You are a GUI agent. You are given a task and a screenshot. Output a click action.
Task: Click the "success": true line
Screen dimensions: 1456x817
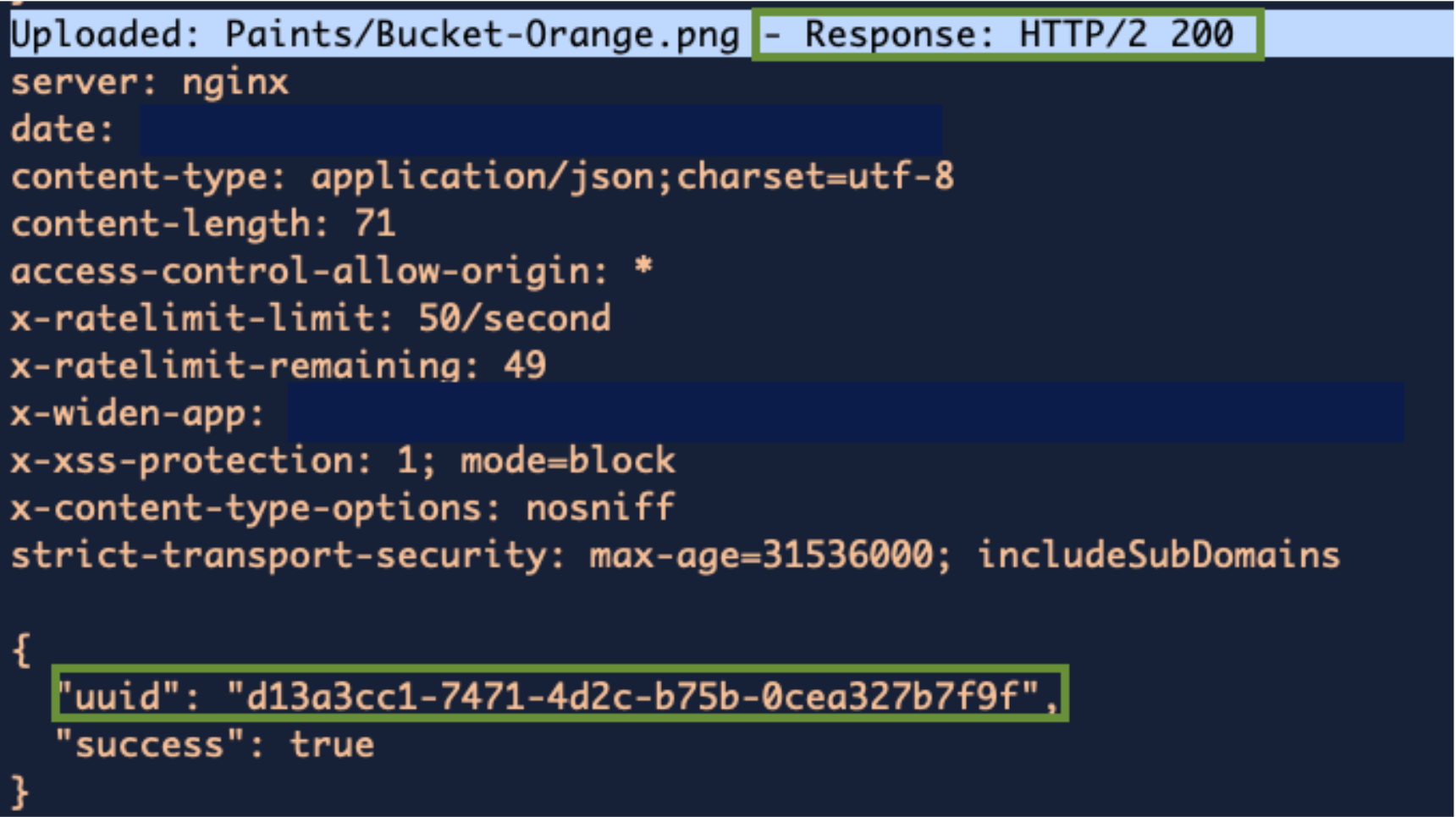pyautogui.click(x=215, y=745)
